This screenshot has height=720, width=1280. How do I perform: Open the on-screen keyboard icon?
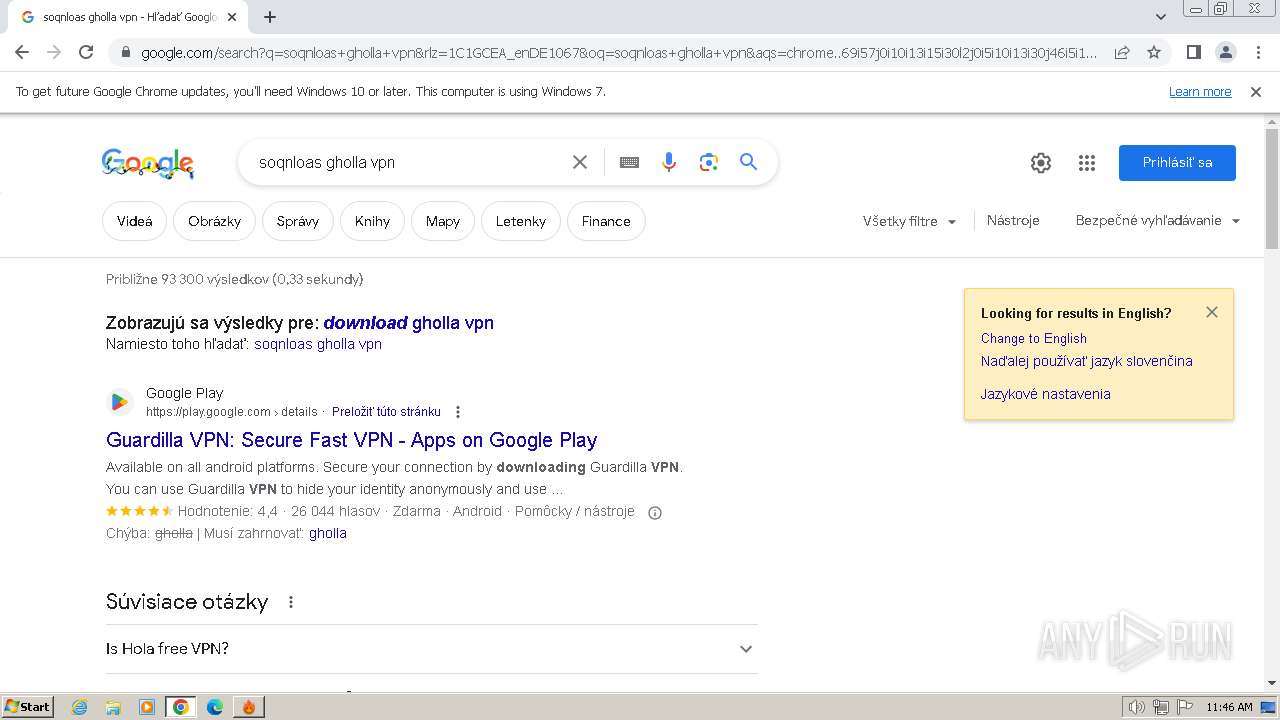click(629, 162)
